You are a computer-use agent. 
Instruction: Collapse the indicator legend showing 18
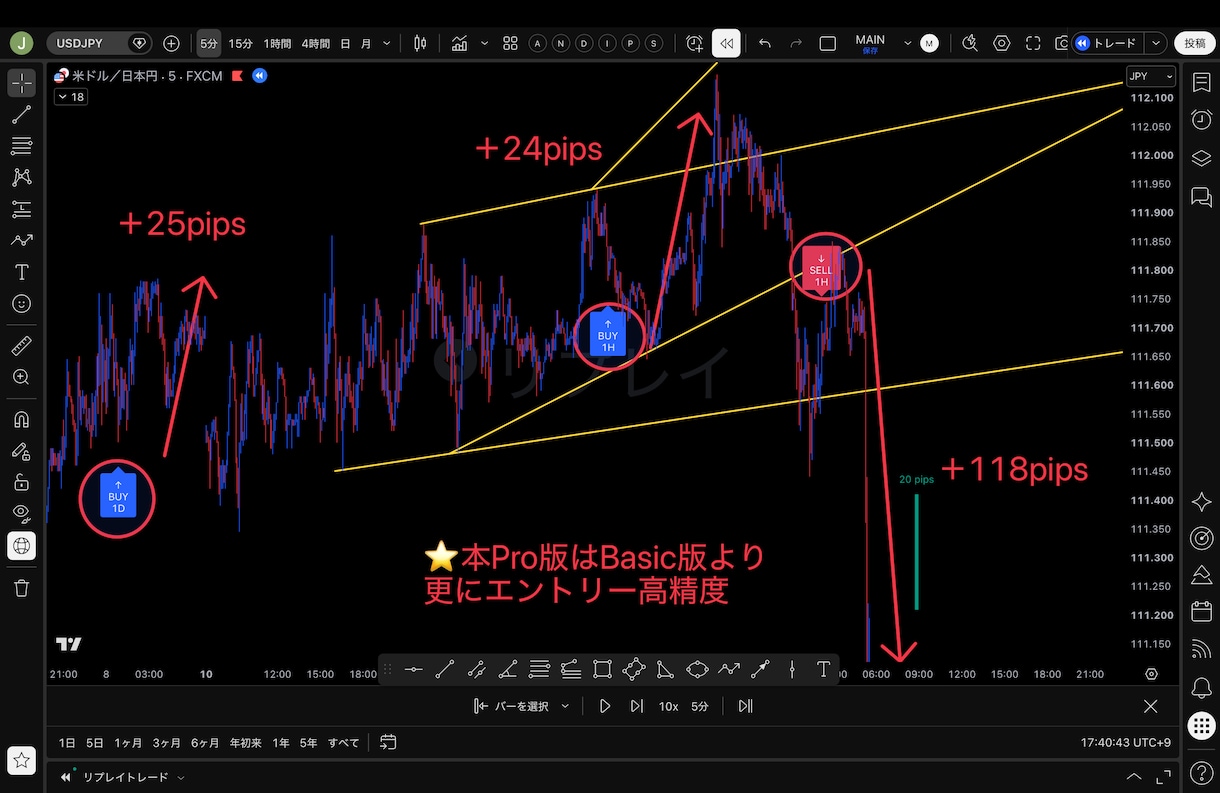coord(70,97)
